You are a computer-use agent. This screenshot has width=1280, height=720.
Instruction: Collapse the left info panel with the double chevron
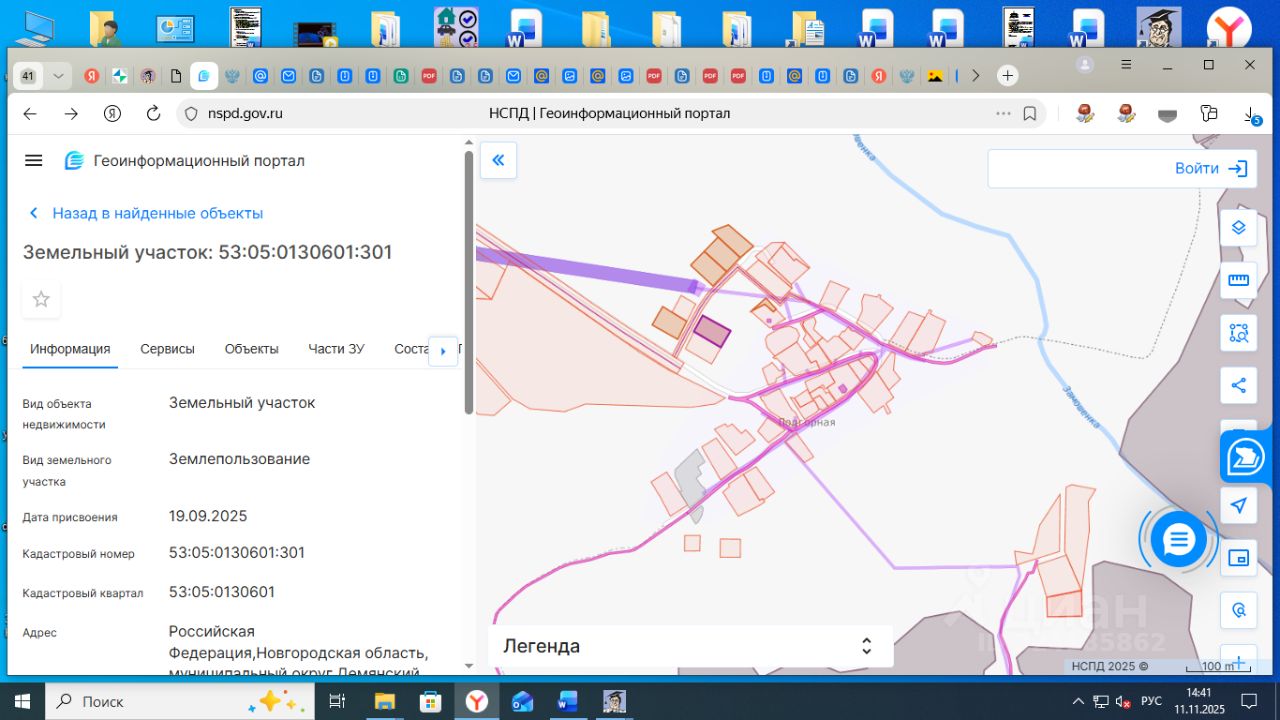[498, 160]
